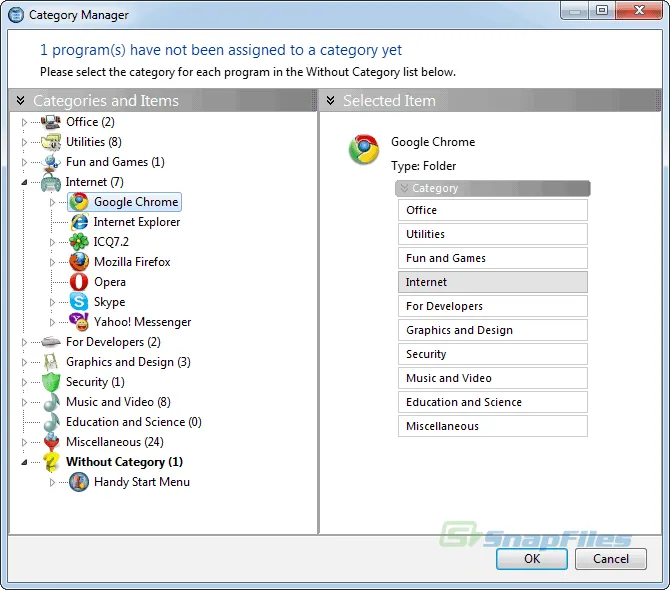Choose For Developers in category list
Viewport: 670px width, 590px height.
493,306
